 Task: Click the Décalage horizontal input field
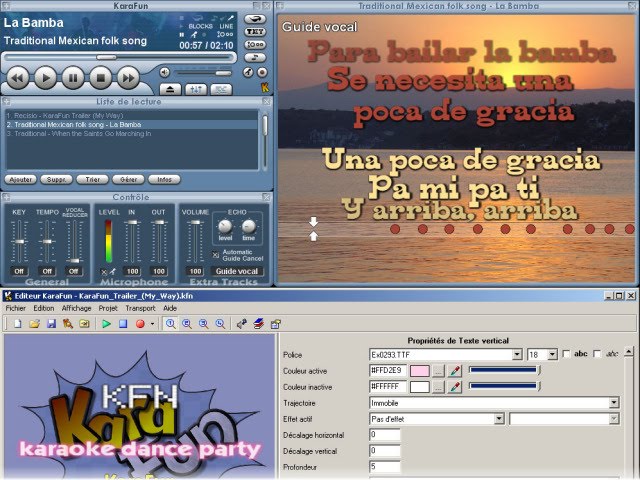point(384,435)
